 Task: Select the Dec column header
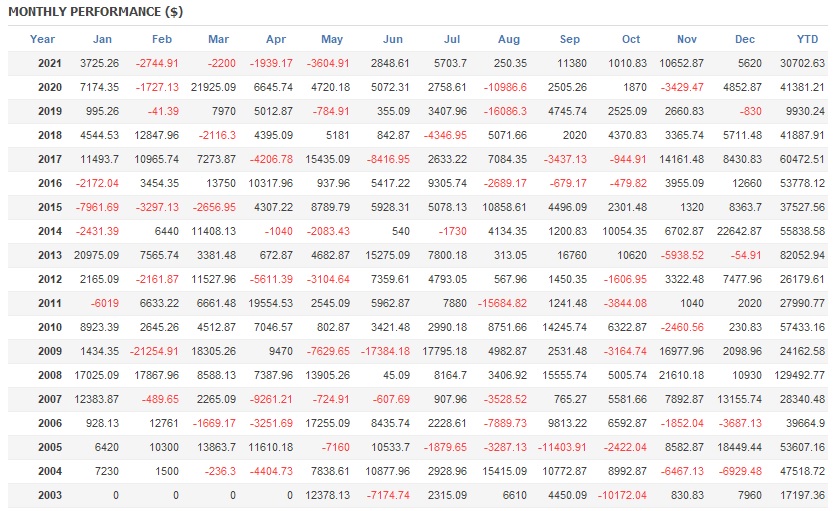pyautogui.click(x=744, y=39)
